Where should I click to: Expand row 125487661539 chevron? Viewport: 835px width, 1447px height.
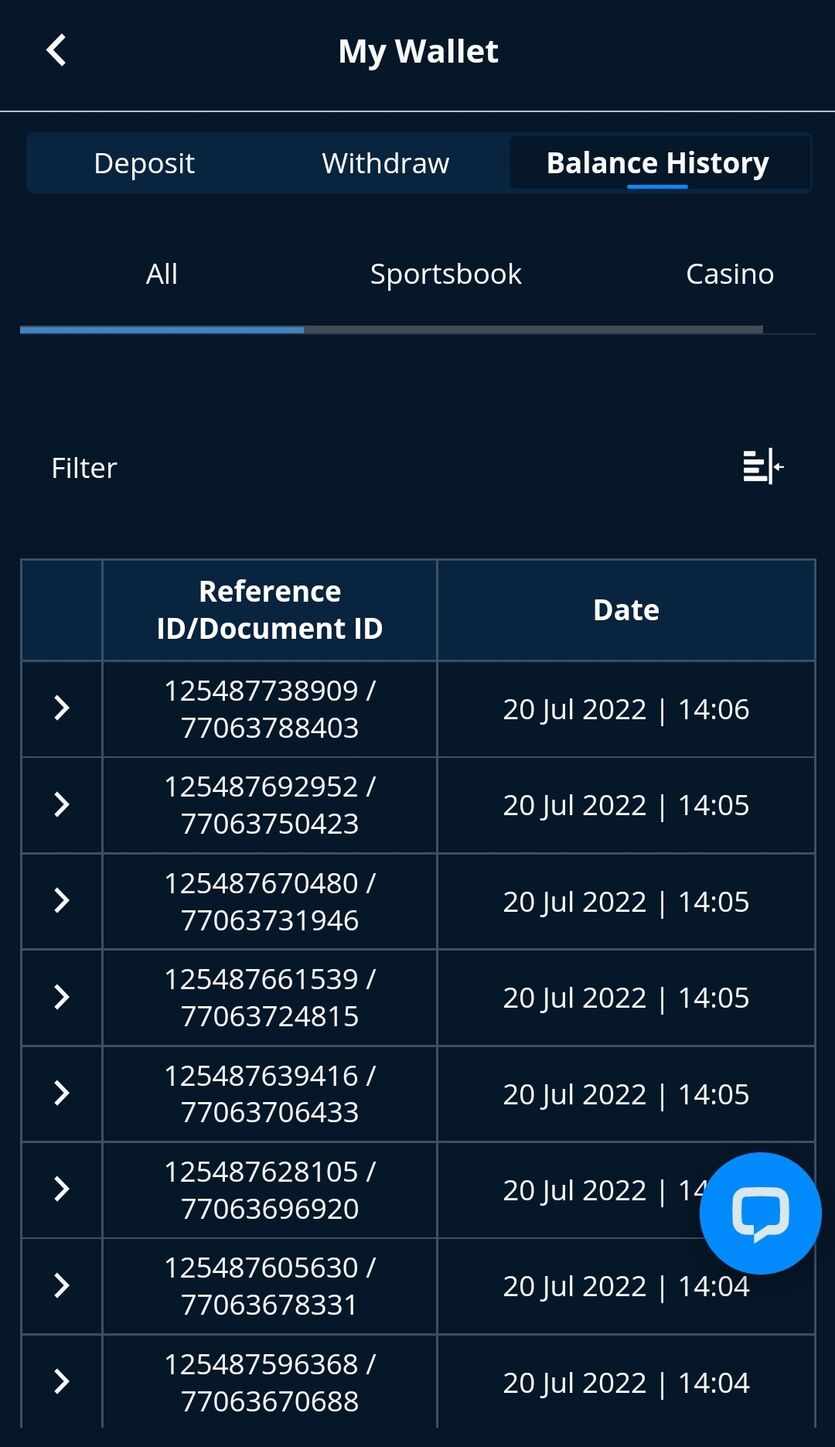coord(62,996)
